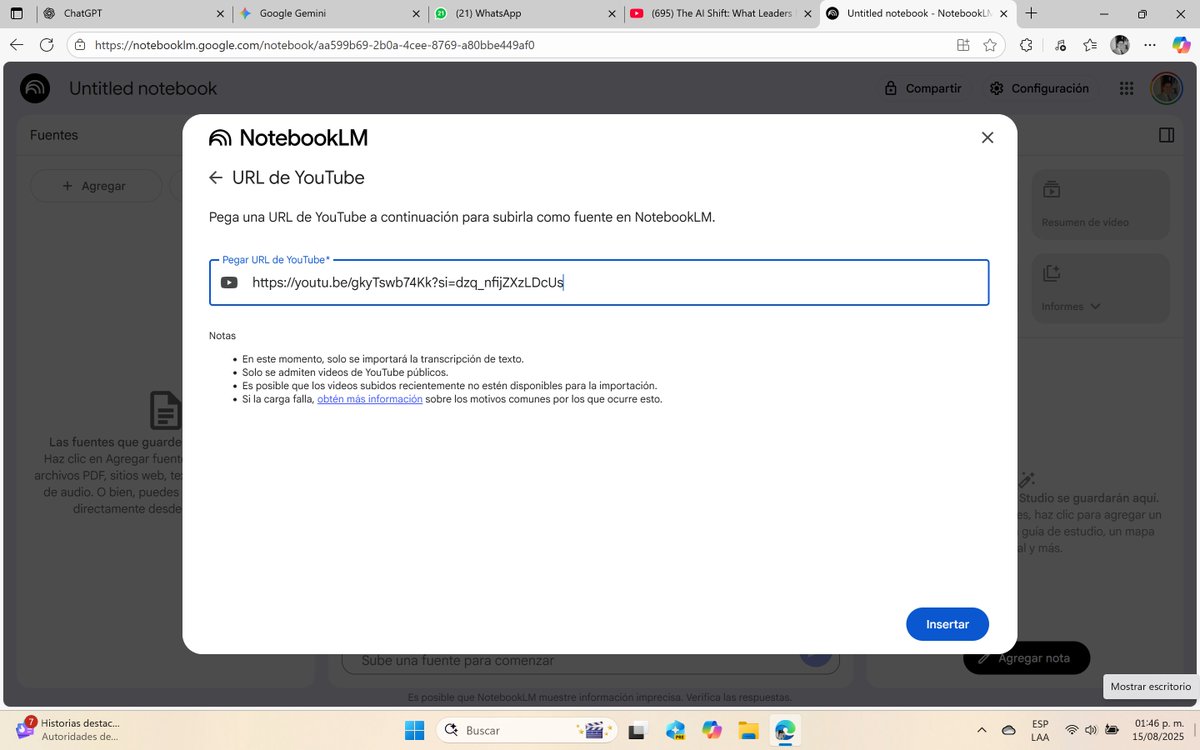Click the Pegar URL de YouTube input field
Viewport: 1200px width, 750px height.
(x=599, y=283)
